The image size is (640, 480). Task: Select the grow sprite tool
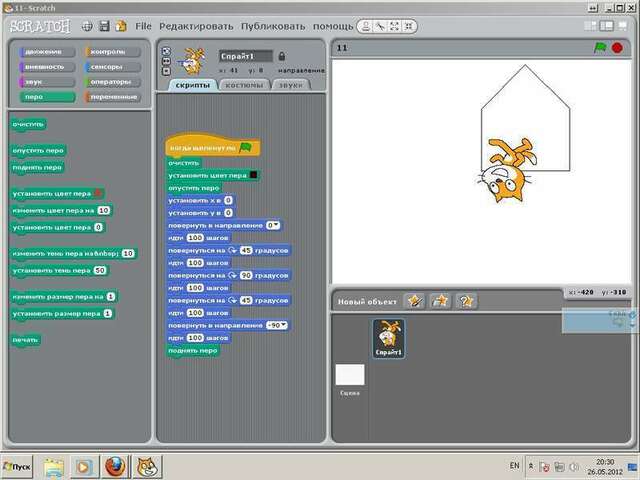click(394, 27)
